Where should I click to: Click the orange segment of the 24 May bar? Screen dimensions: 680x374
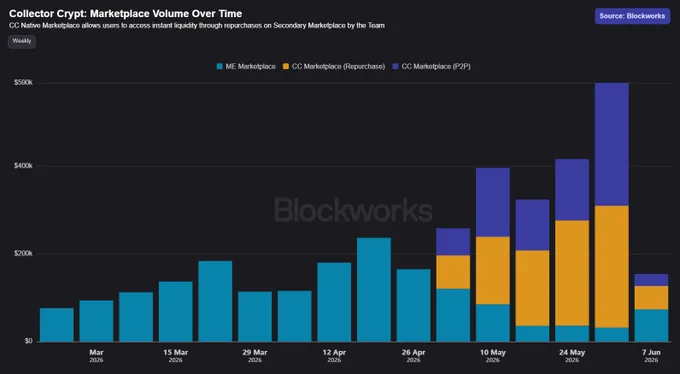pyautogui.click(x=572, y=273)
